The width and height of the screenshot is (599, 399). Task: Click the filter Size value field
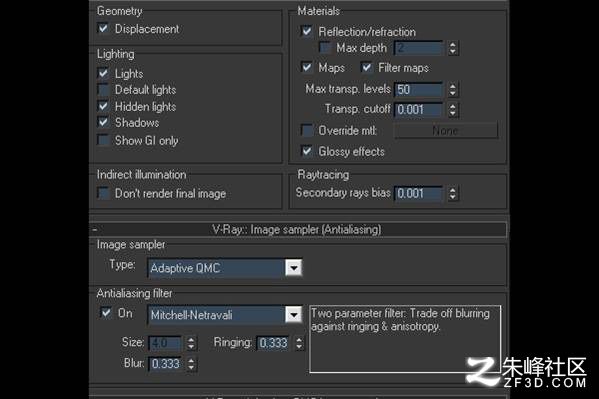pyautogui.click(x=165, y=343)
